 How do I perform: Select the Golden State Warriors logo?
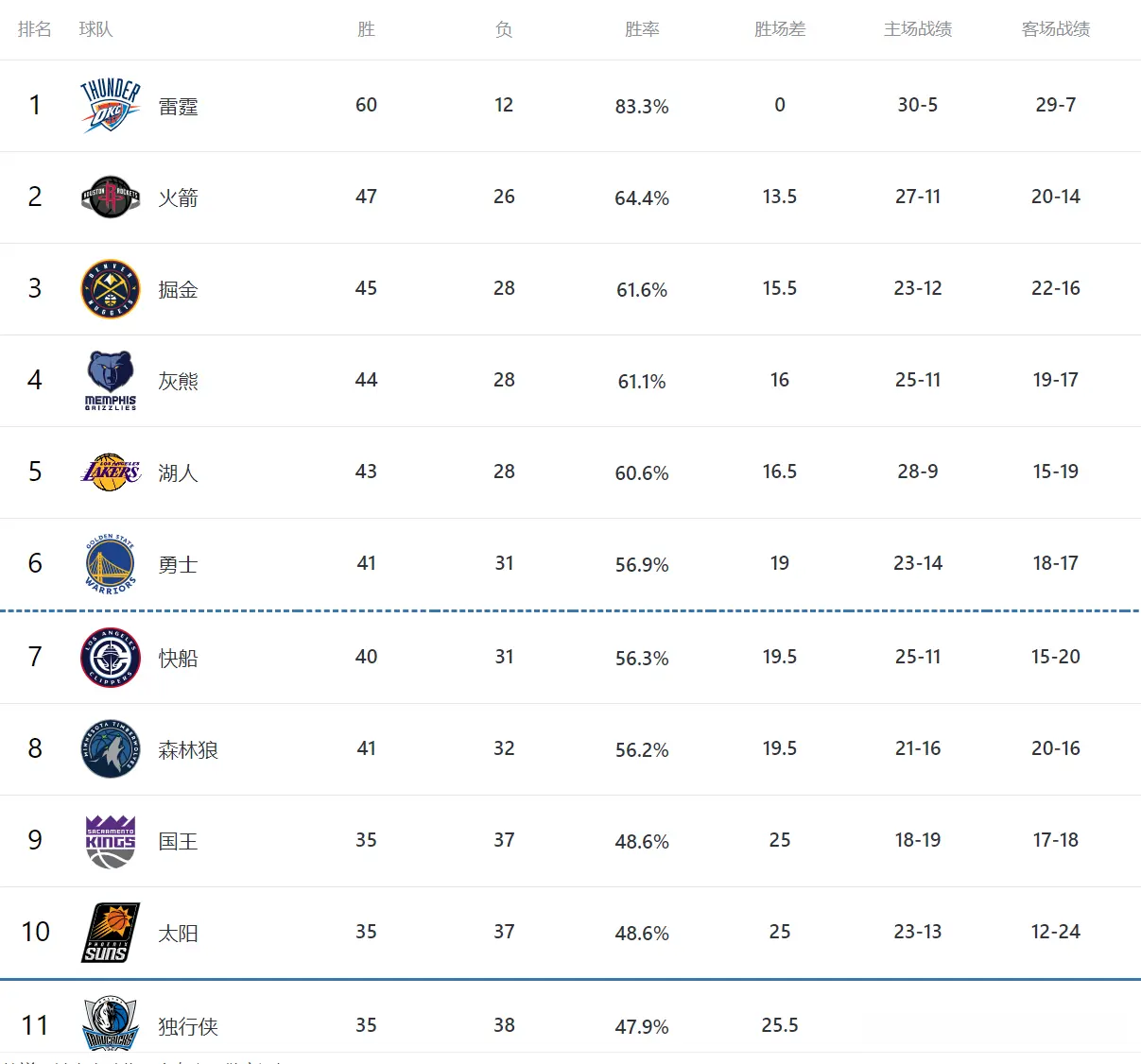pyautogui.click(x=111, y=564)
